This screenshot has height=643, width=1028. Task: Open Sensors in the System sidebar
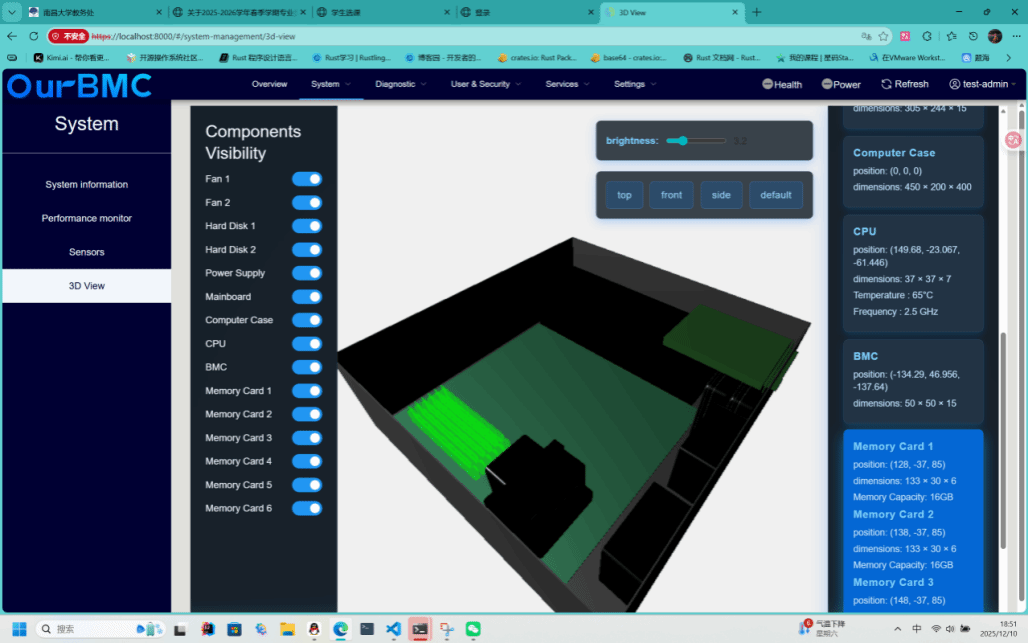(x=86, y=252)
